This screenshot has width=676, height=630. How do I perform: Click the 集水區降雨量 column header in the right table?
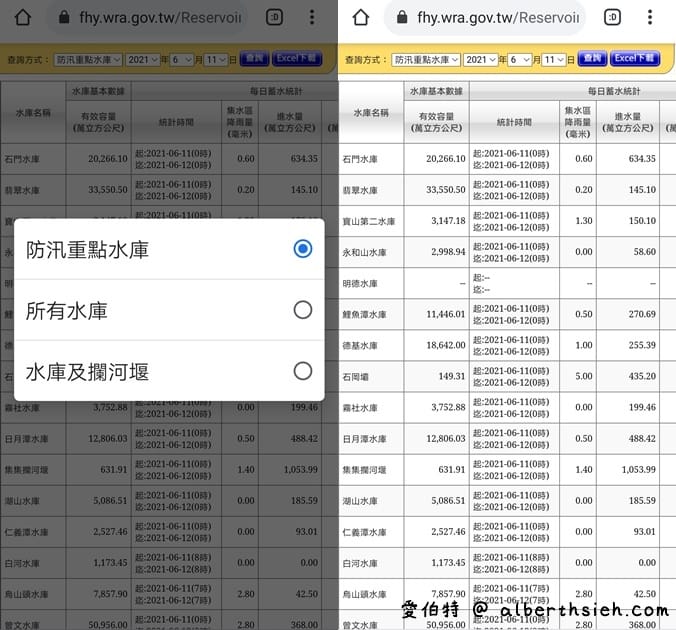578,122
